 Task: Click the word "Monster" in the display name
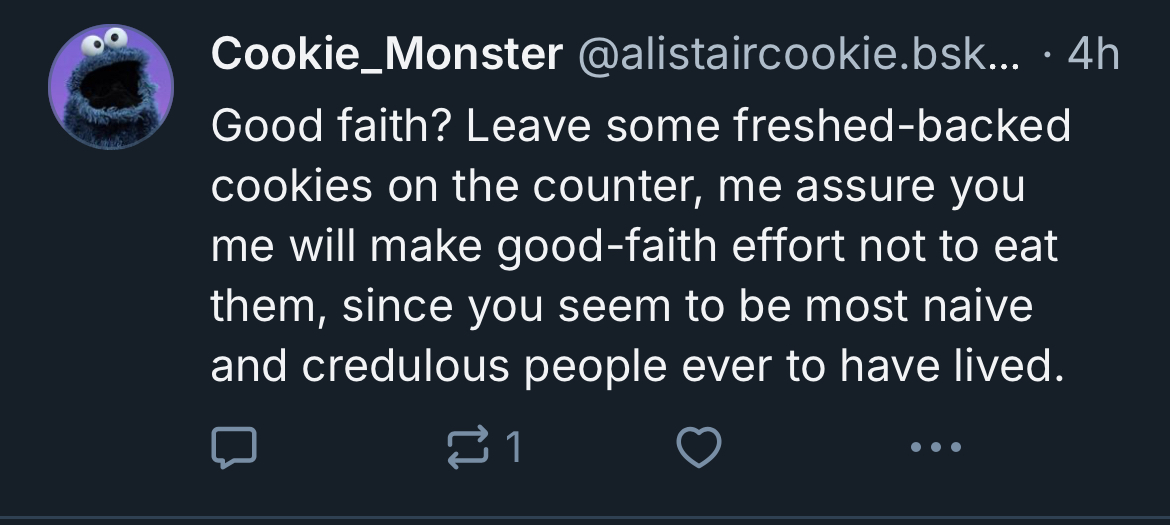pos(473,54)
